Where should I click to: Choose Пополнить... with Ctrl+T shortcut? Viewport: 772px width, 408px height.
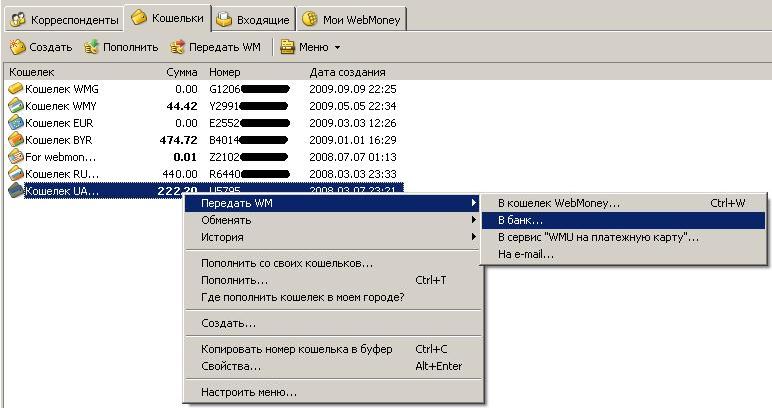332,280
